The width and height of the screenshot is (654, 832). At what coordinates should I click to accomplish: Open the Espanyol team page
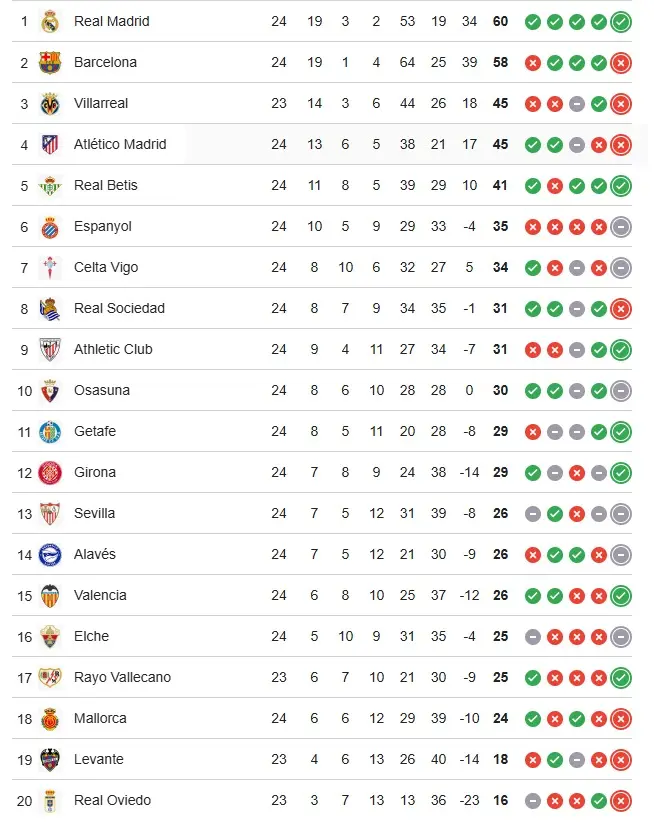[103, 226]
